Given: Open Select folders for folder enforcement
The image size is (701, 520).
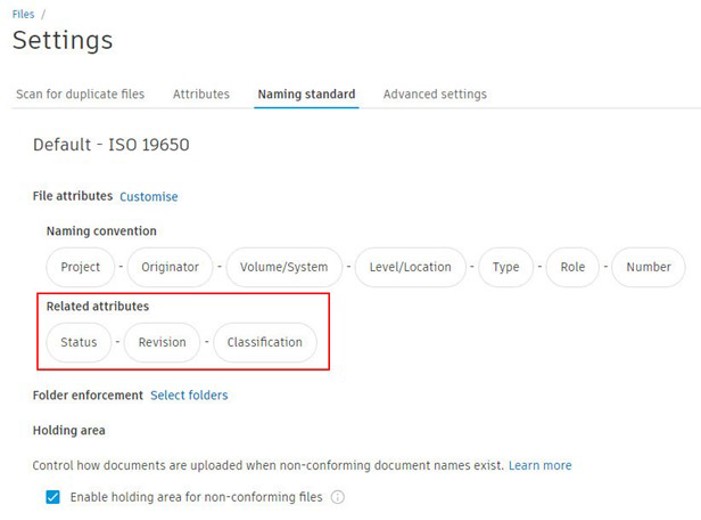Looking at the screenshot, I should click(x=189, y=395).
